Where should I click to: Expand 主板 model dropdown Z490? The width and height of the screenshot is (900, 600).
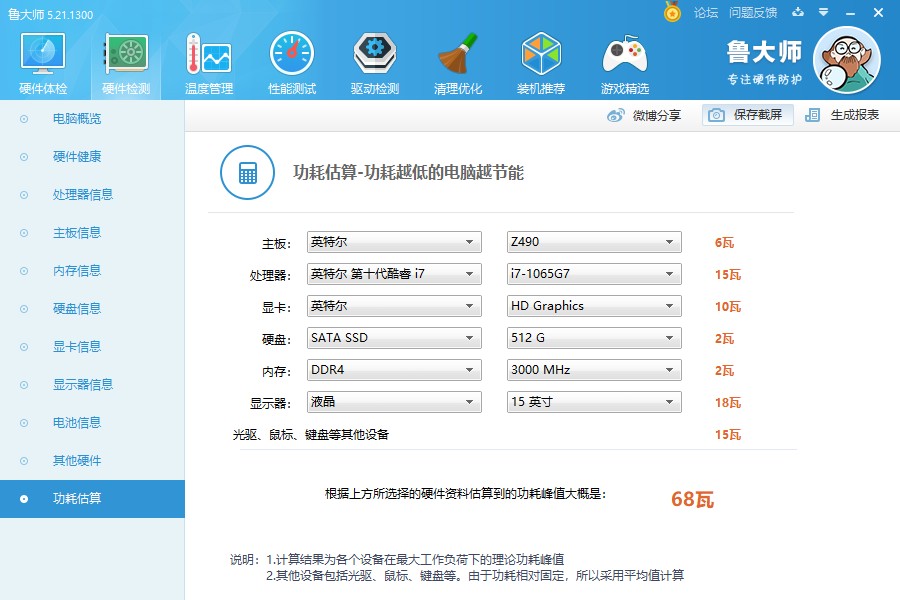tap(594, 242)
